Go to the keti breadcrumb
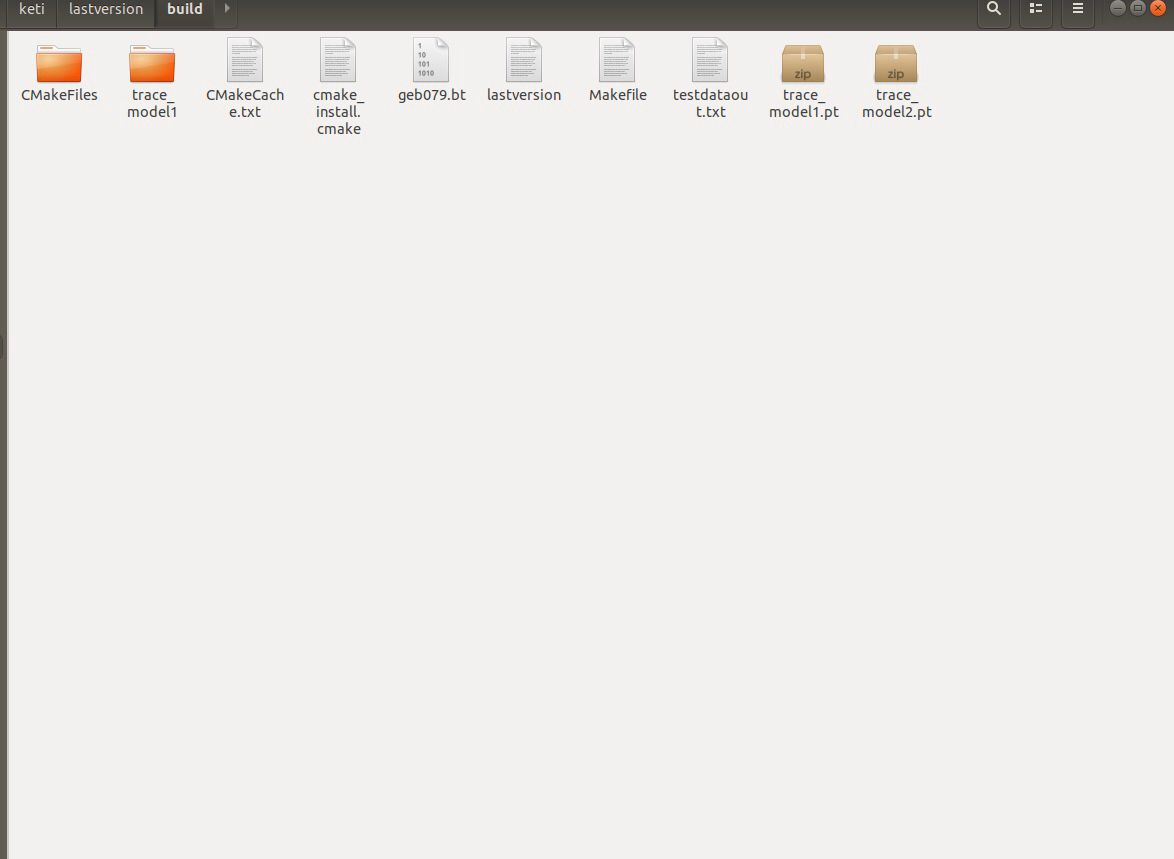 (x=31, y=8)
